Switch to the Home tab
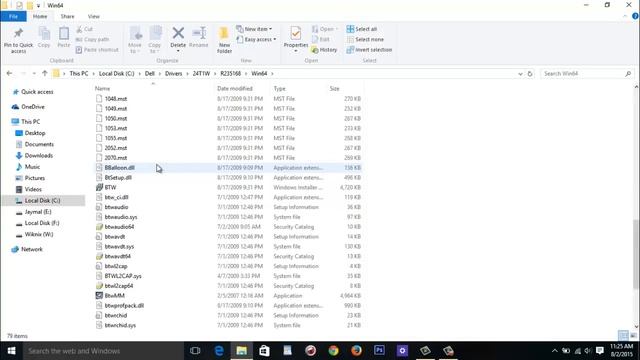This screenshot has width=640, height=360. pos(40,16)
